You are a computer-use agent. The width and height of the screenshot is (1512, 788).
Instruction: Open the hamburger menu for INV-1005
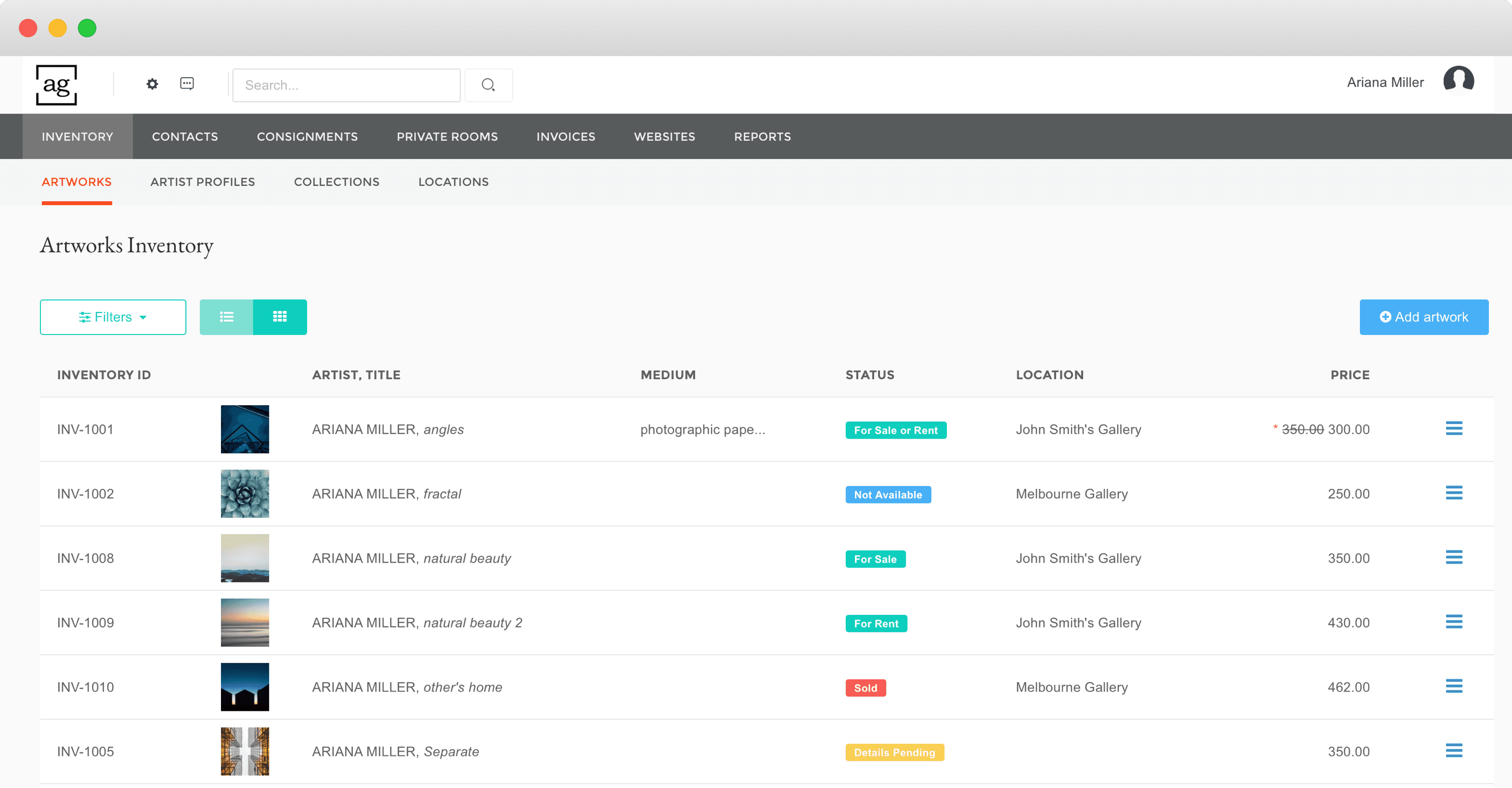click(1453, 751)
